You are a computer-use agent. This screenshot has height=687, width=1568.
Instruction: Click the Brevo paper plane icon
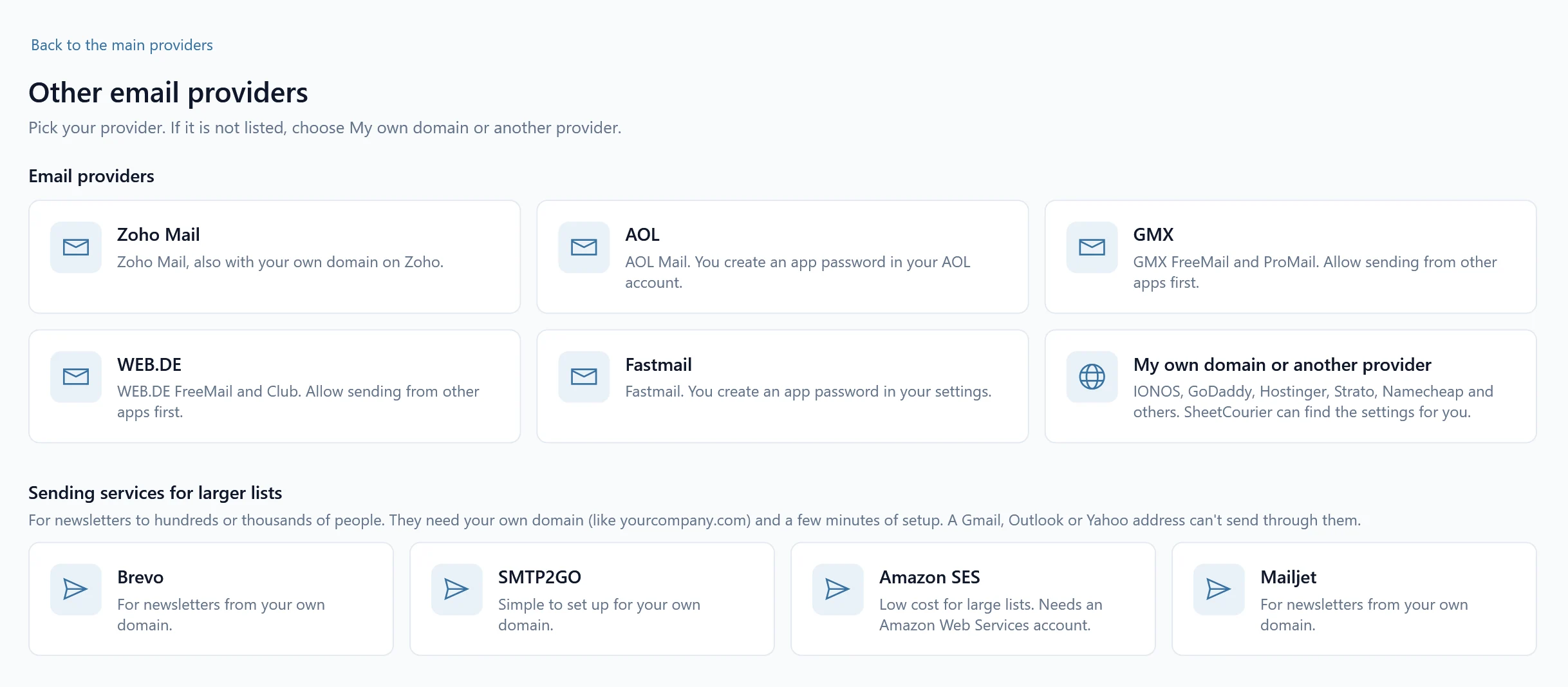(76, 589)
